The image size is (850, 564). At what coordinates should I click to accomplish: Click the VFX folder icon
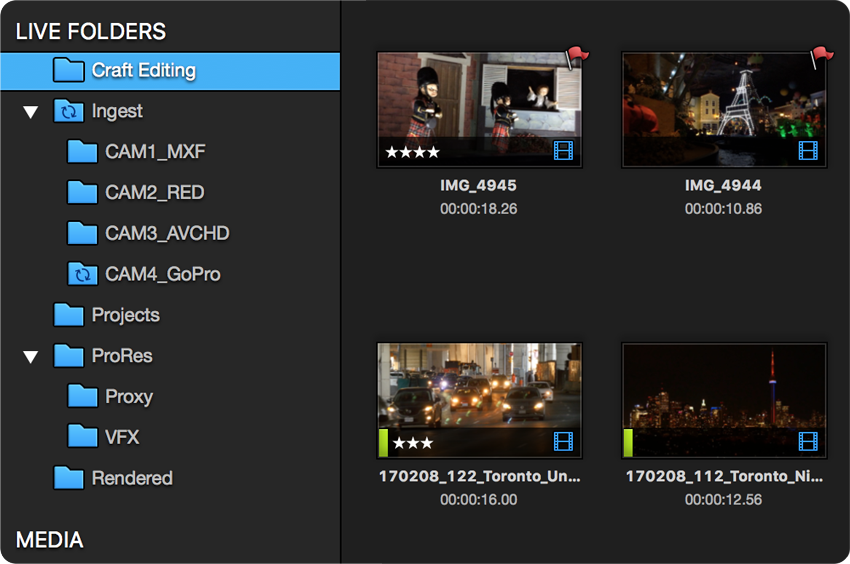[82, 437]
